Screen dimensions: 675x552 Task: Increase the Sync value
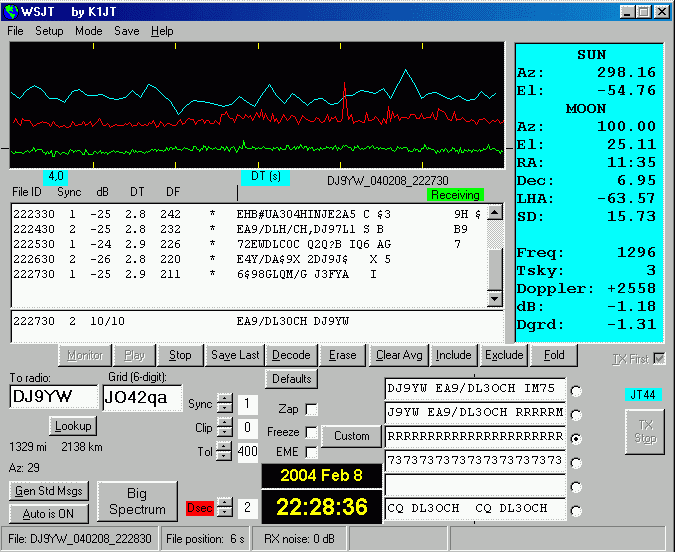click(x=224, y=399)
